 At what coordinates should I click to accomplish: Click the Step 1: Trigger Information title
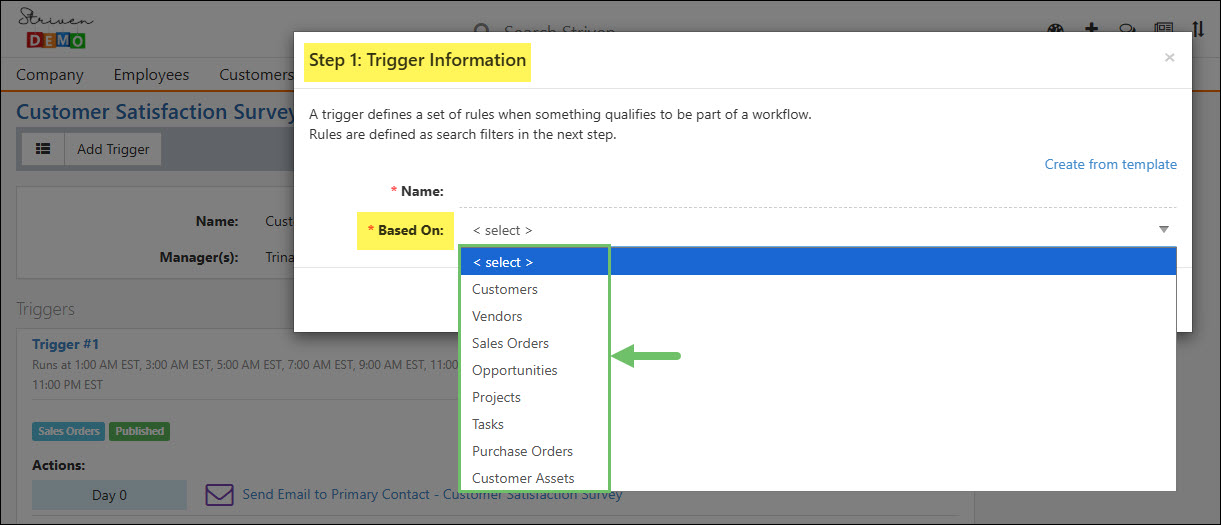point(417,60)
